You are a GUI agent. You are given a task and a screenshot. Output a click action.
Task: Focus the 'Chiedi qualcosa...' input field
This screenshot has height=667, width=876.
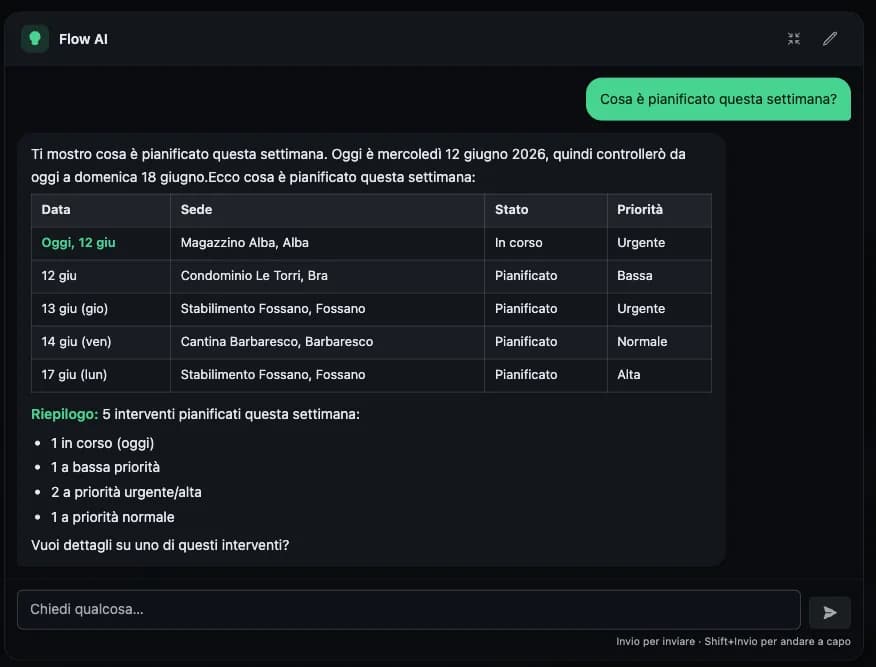(x=408, y=609)
